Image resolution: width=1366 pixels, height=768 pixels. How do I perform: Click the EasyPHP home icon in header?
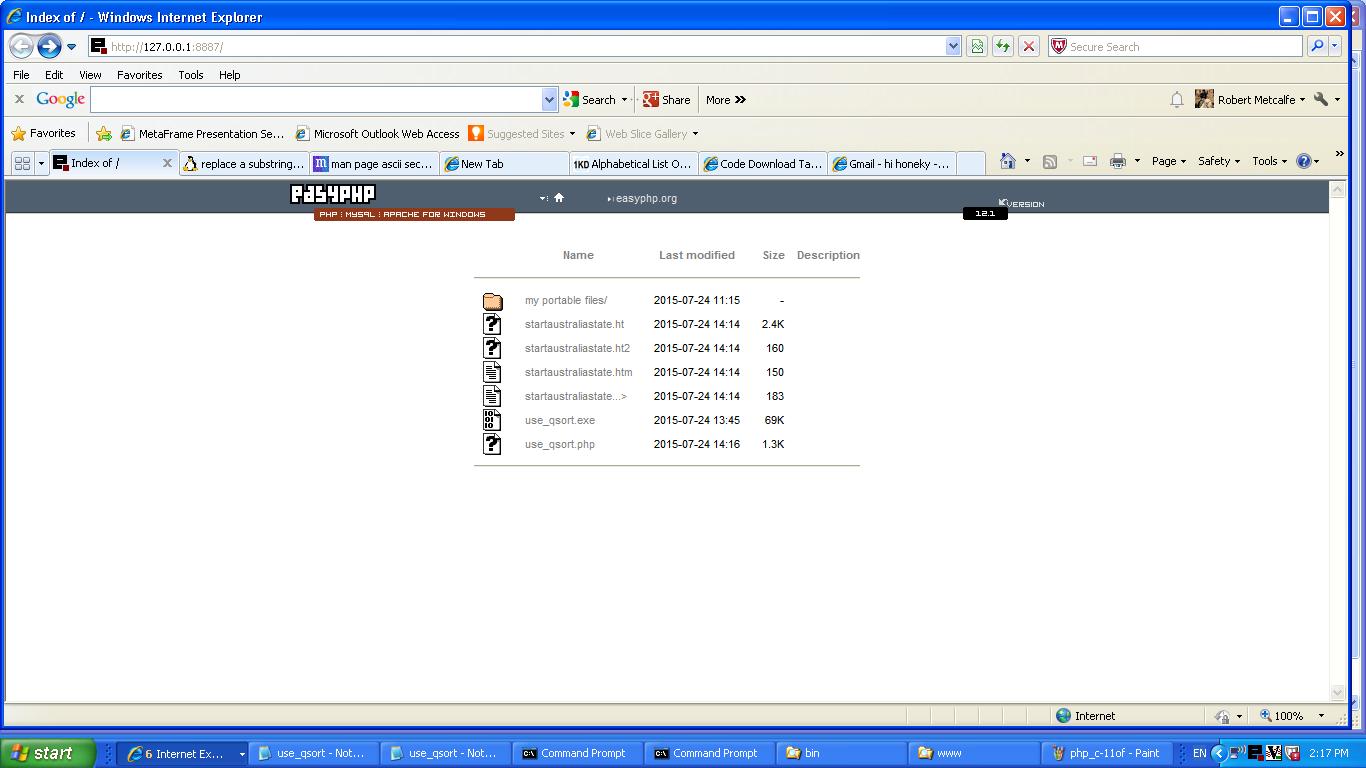559,198
